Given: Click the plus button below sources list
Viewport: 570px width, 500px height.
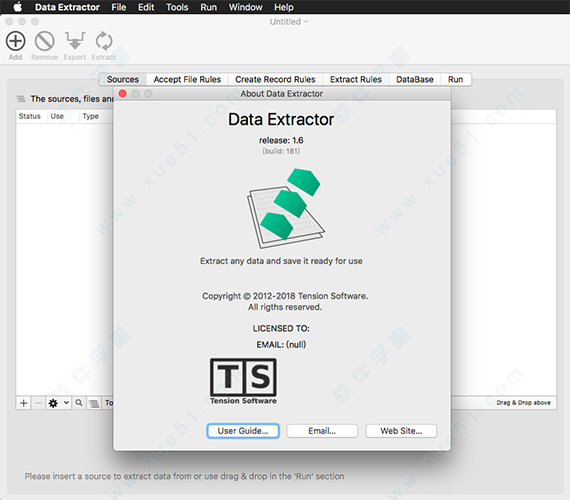Looking at the screenshot, I should pos(23,403).
